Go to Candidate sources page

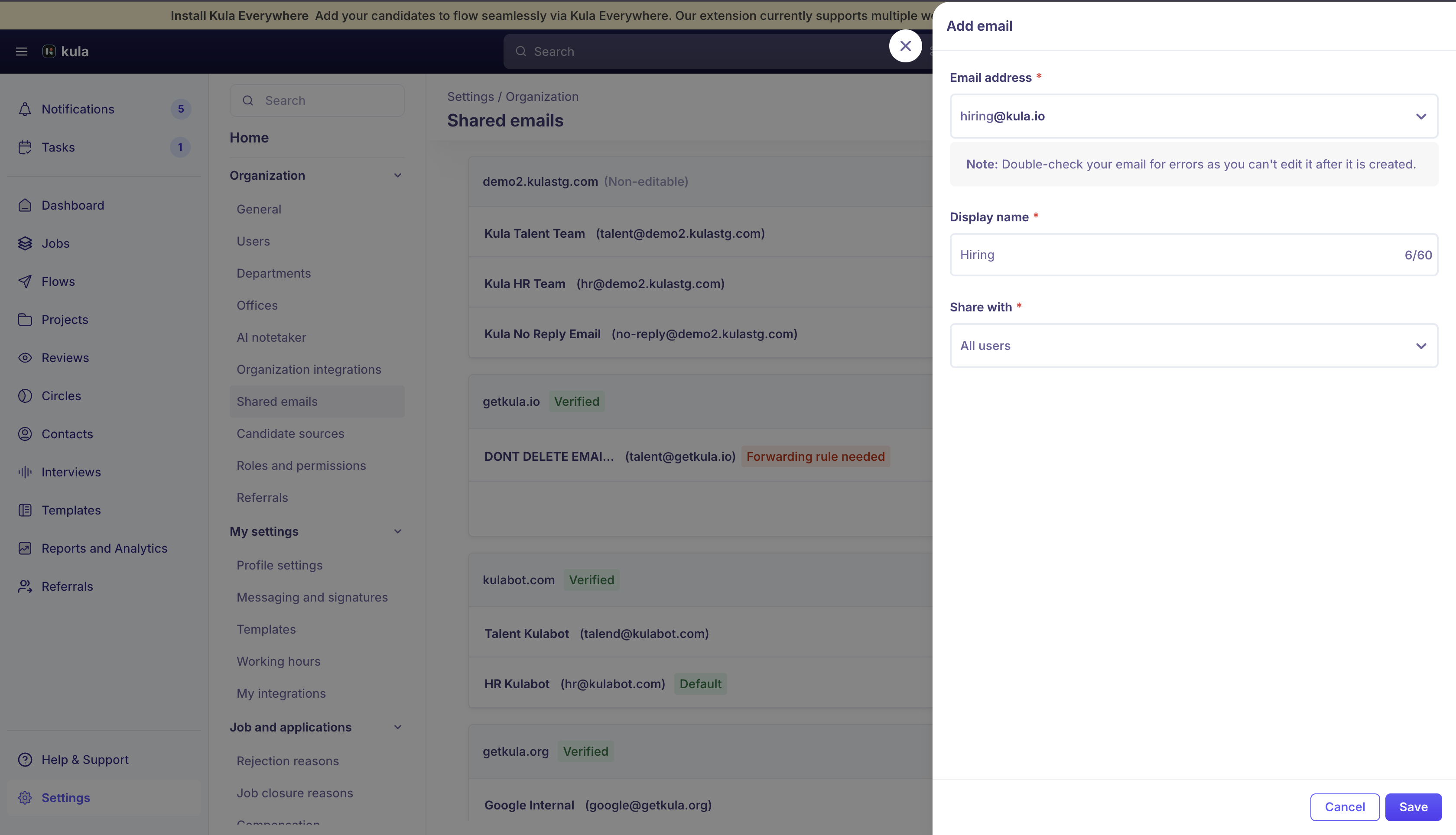point(290,434)
